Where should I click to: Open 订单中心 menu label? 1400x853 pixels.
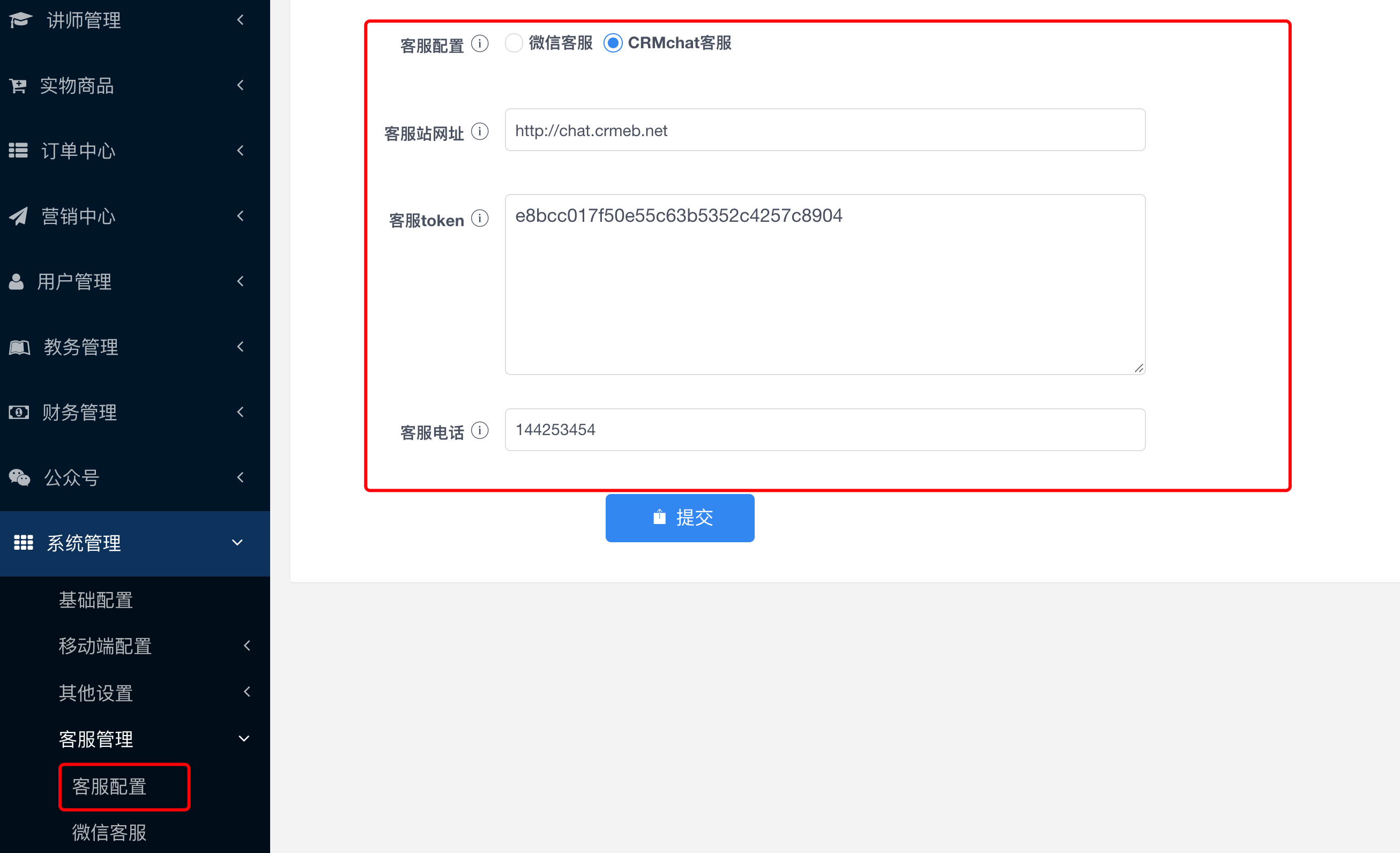click(78, 151)
